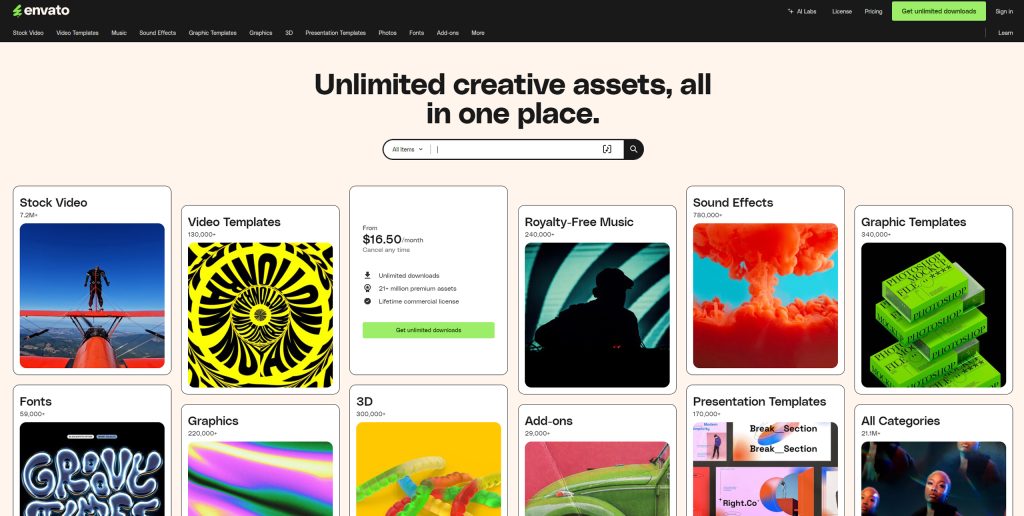Open the All Categories portrait thumbnail
Image resolution: width=1024 pixels, height=516 pixels.
[x=934, y=479]
